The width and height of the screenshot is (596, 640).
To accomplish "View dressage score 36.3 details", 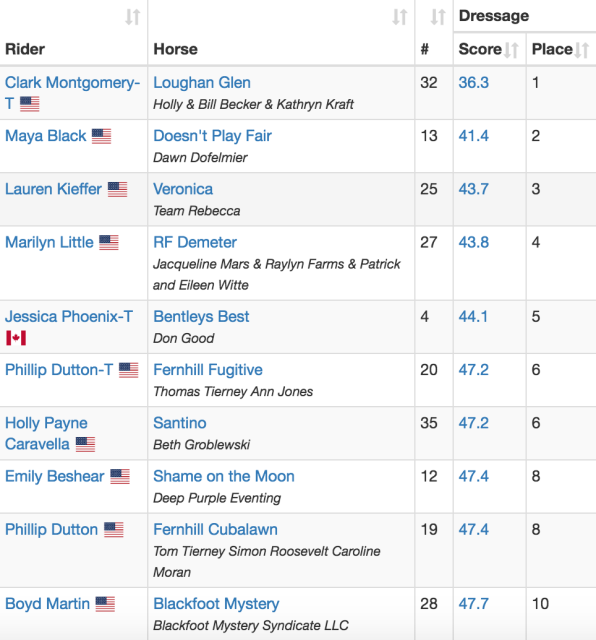I will point(473,83).
